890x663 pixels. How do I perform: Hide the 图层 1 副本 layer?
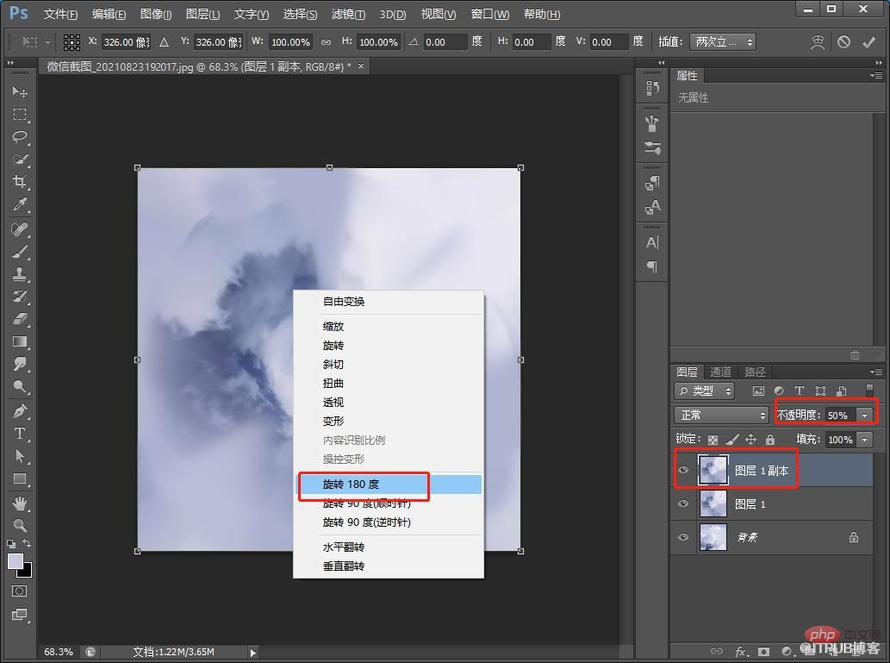(x=683, y=470)
